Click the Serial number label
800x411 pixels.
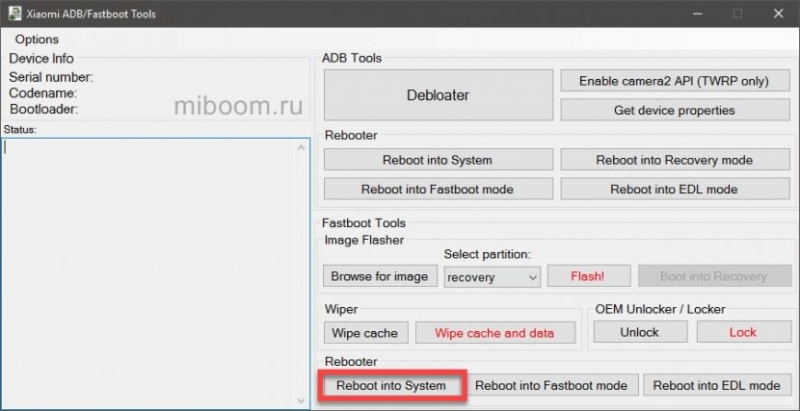pyautogui.click(x=51, y=78)
